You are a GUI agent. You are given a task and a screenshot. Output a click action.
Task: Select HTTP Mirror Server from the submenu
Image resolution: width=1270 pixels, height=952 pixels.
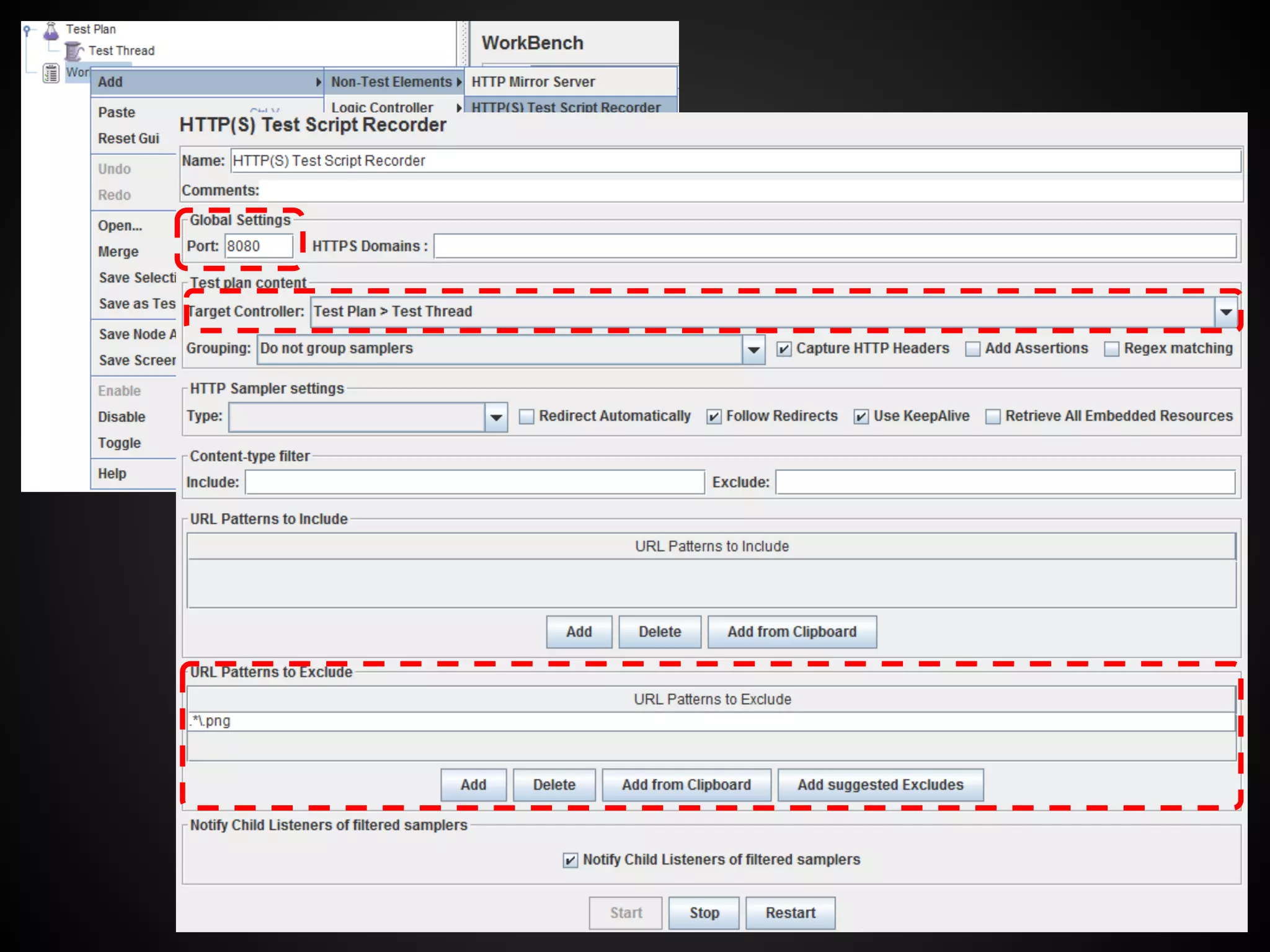(533, 82)
